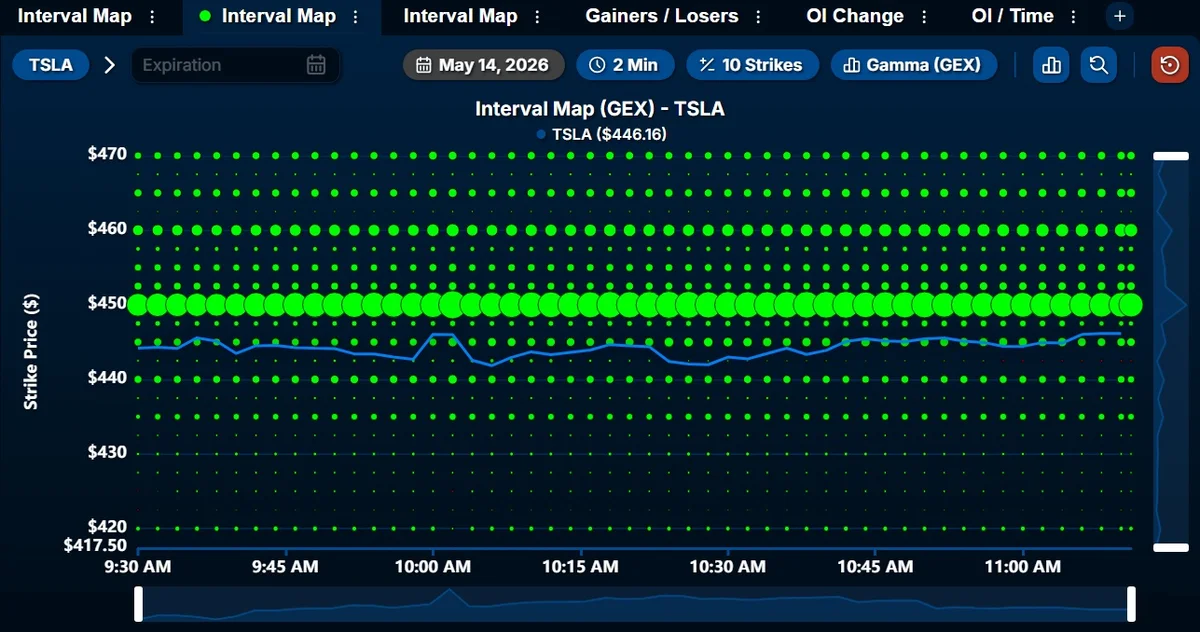Click the 10:30 AM time axis label
The height and width of the screenshot is (632, 1200).
point(728,567)
